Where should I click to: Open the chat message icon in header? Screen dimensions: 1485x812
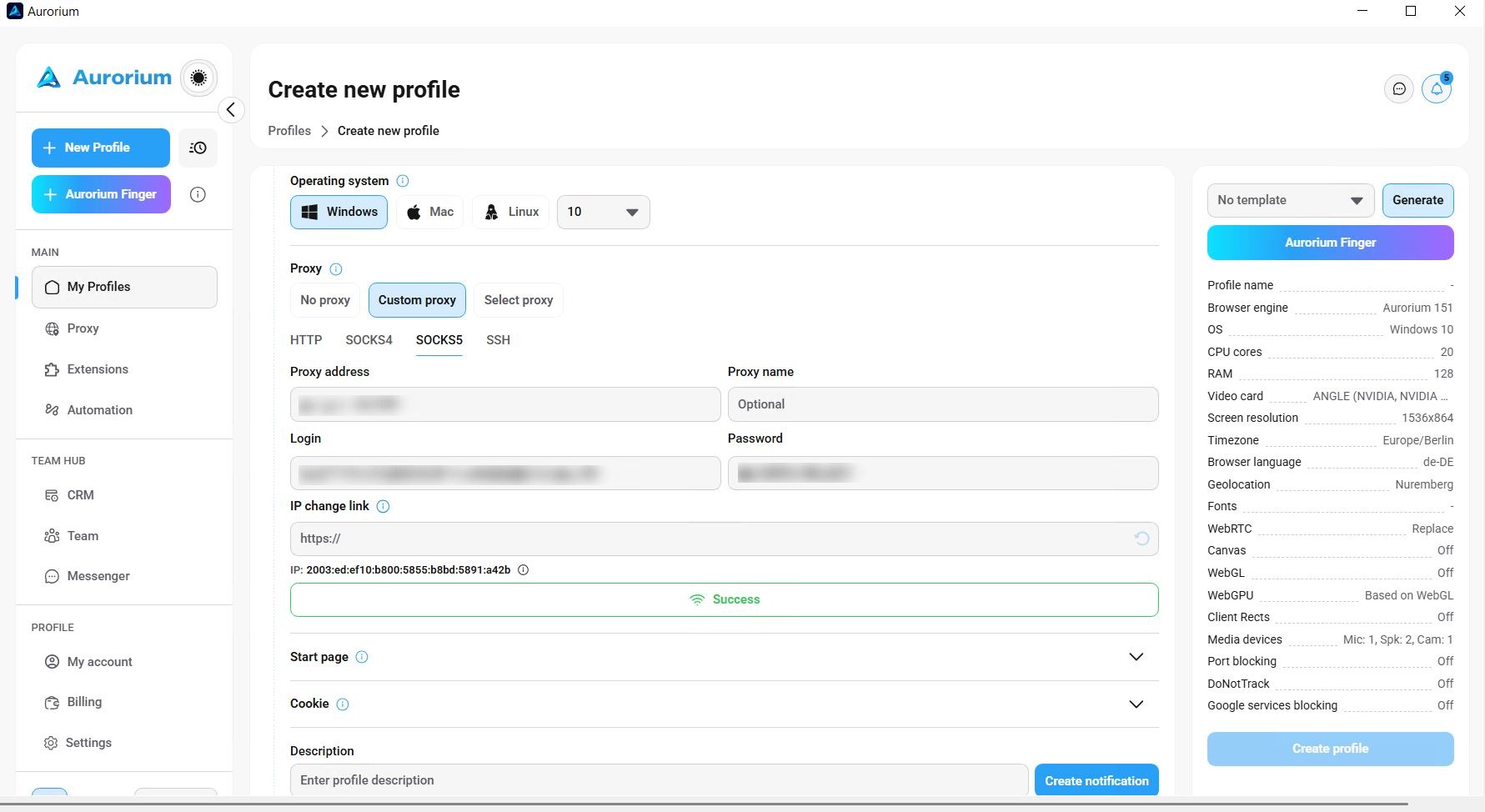[x=1399, y=88]
